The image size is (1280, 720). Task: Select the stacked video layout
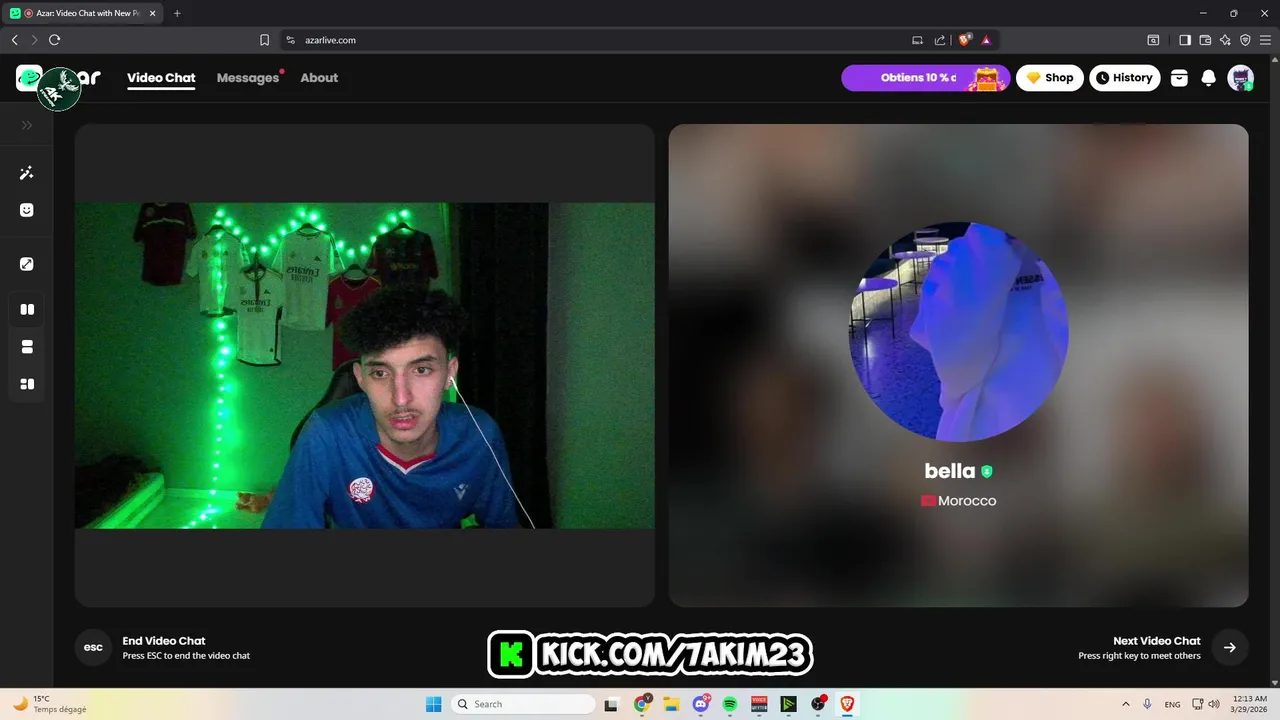27,347
